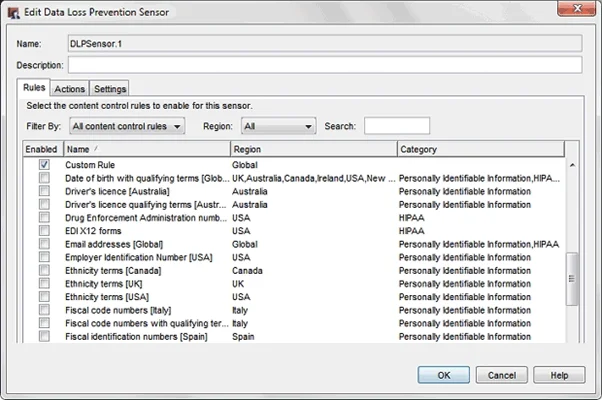
Task: Switch to the Rules tab
Action: [34, 88]
